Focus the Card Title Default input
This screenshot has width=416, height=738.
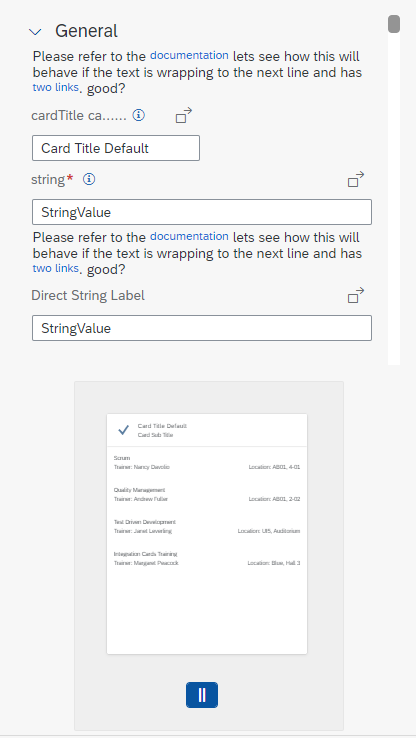click(116, 148)
